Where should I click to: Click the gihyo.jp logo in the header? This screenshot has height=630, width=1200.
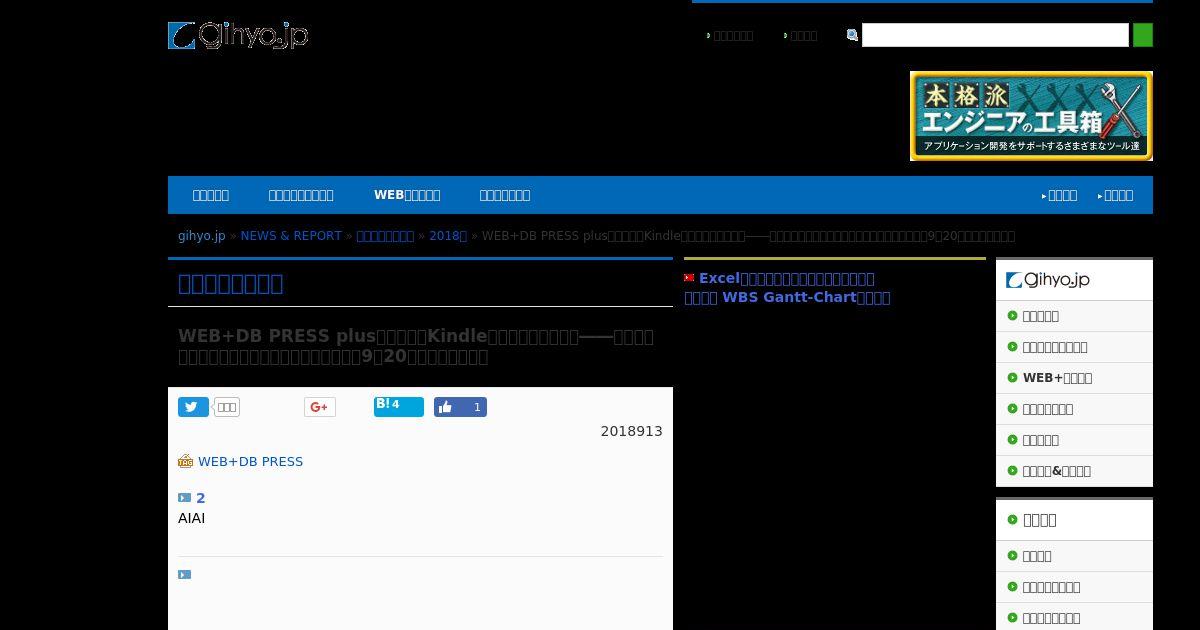[x=238, y=35]
